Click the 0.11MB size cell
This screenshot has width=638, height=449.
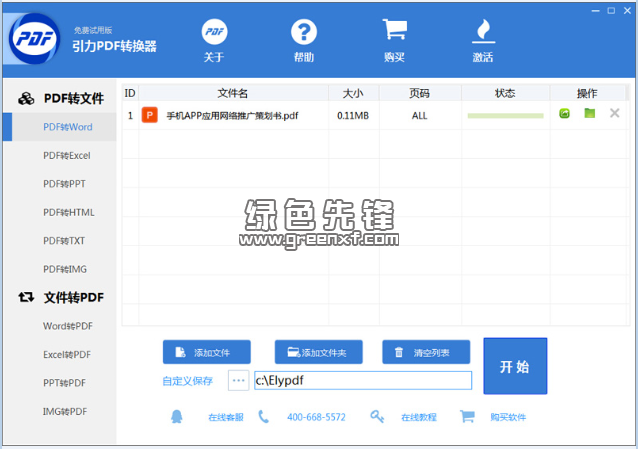tap(353, 116)
